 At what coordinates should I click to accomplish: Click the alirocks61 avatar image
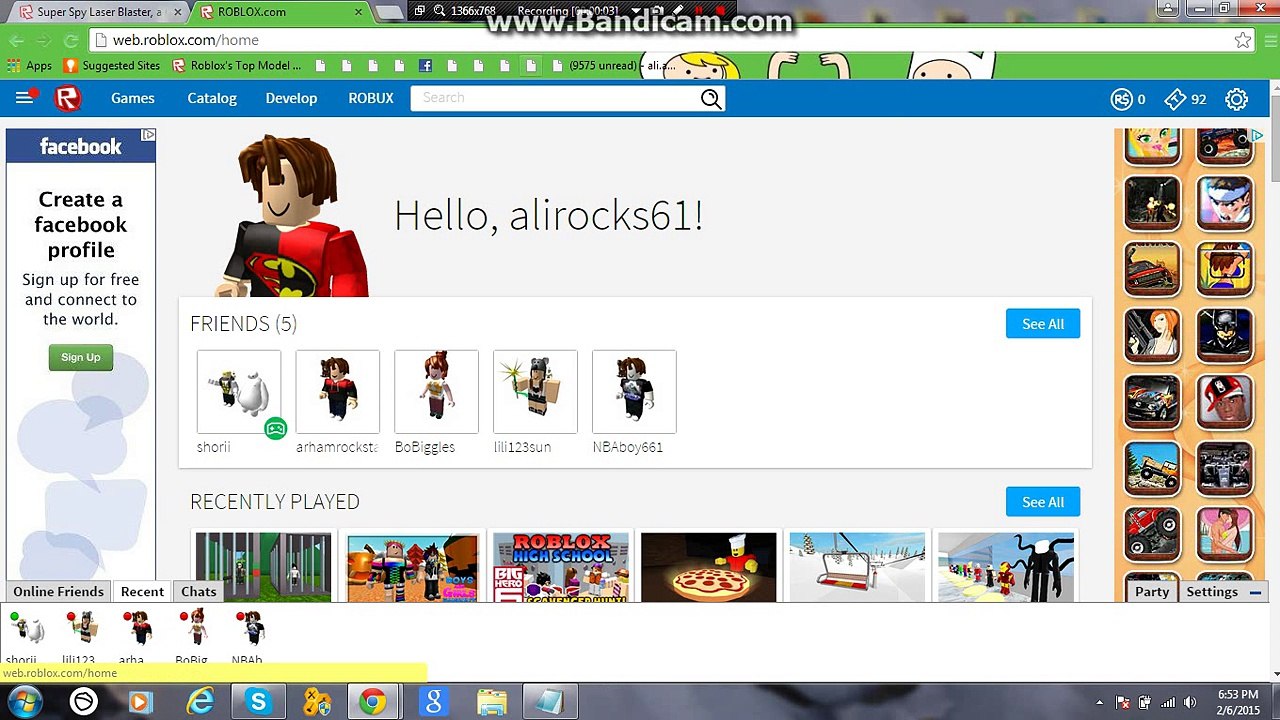click(290, 218)
